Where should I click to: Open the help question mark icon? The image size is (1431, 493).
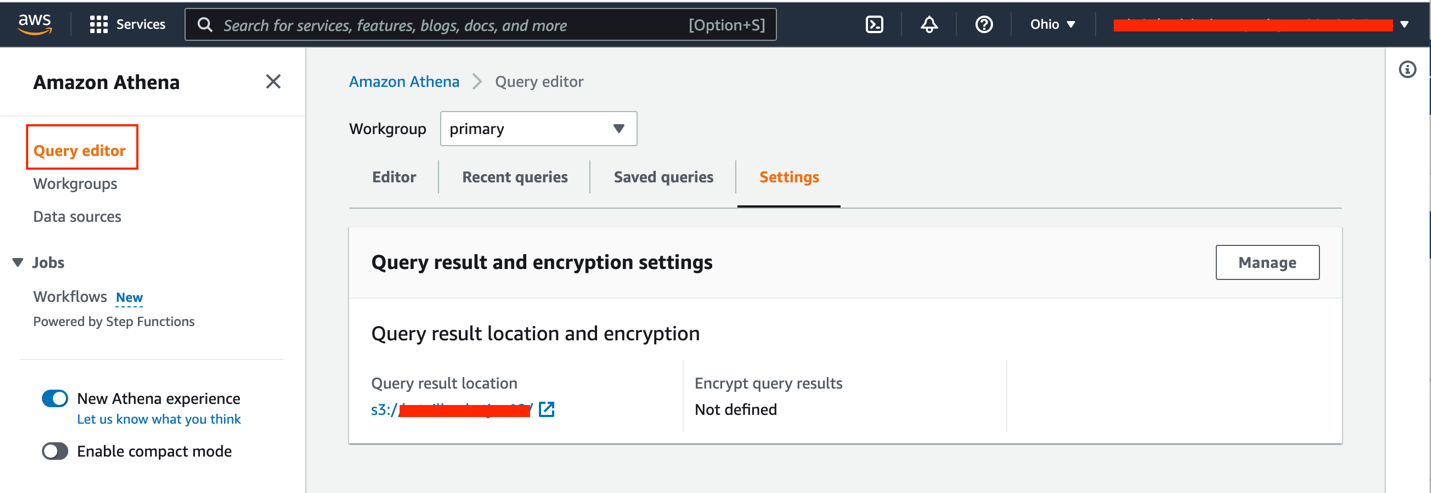click(984, 24)
